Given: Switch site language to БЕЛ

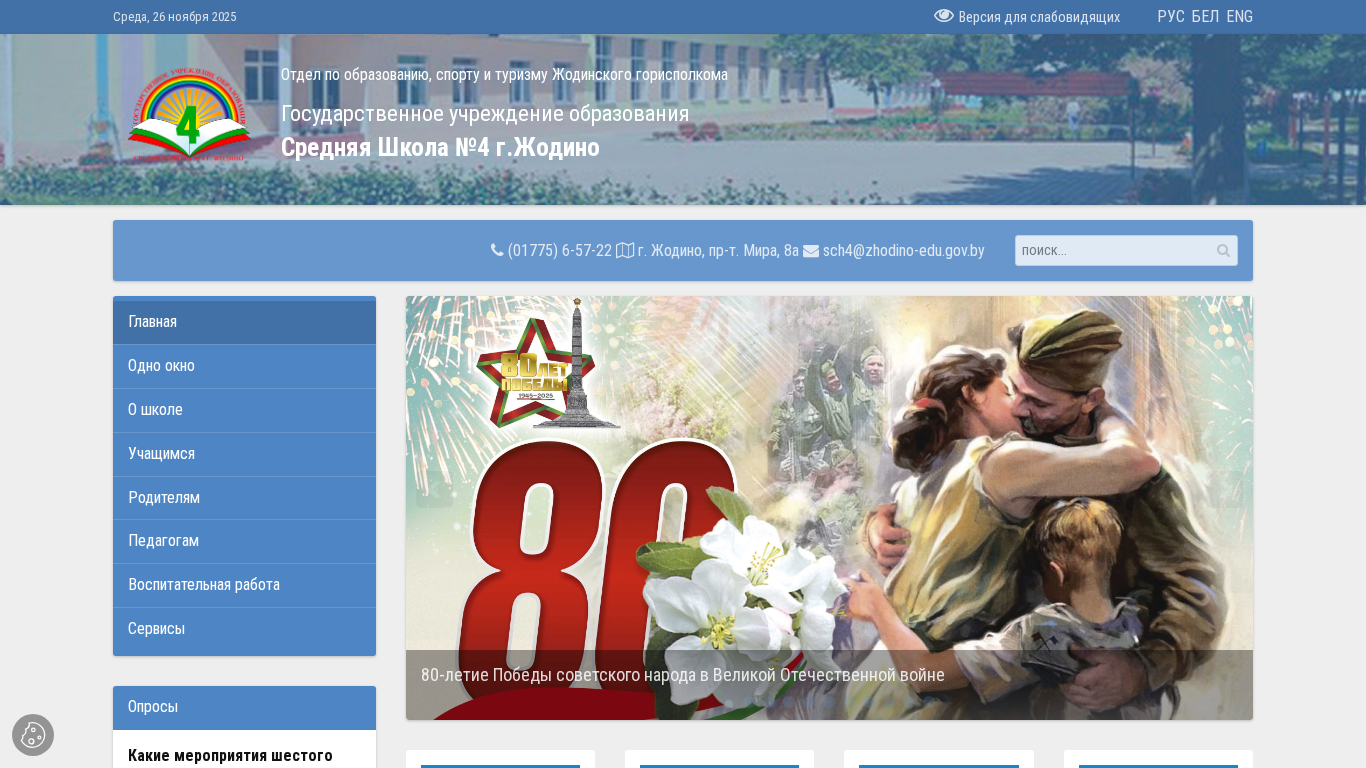Looking at the screenshot, I should point(1205,16).
